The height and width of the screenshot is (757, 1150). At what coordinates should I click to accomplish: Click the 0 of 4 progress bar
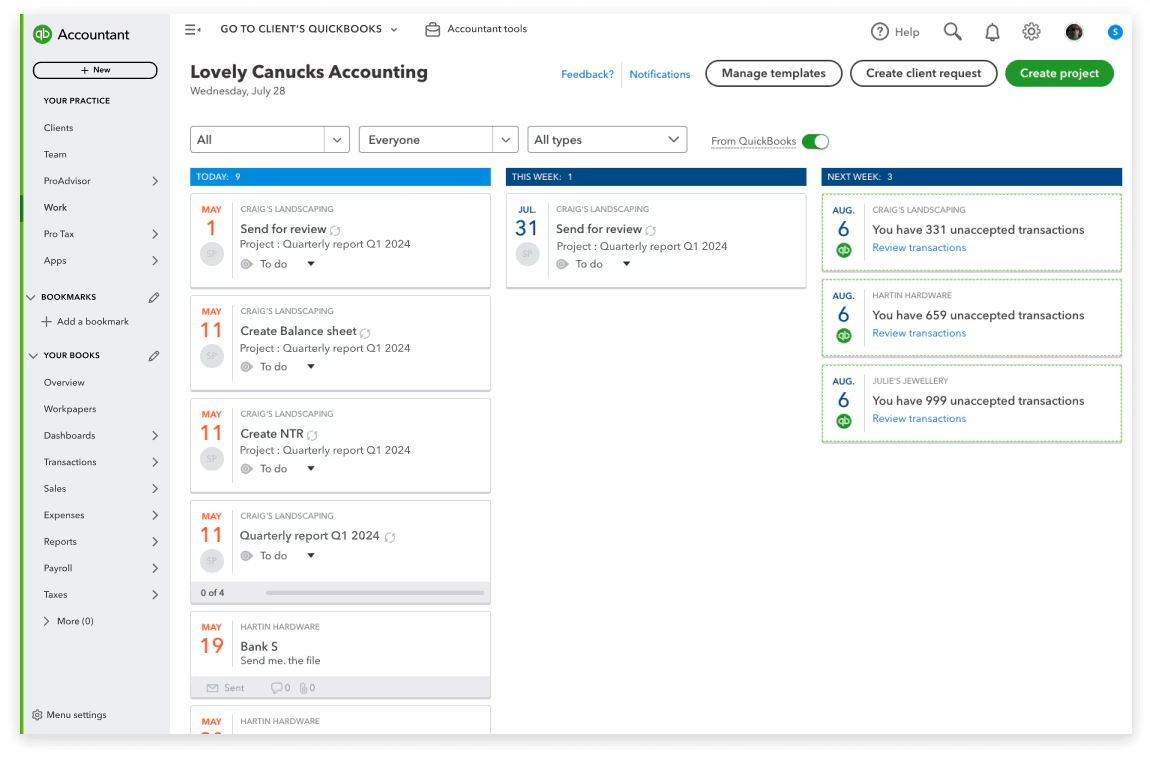(375, 593)
